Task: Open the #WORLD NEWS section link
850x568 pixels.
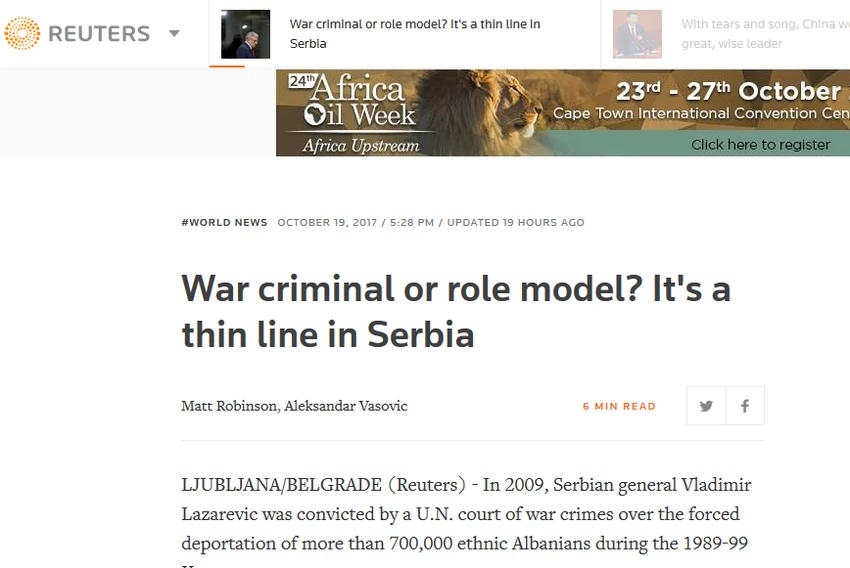Action: [x=224, y=223]
